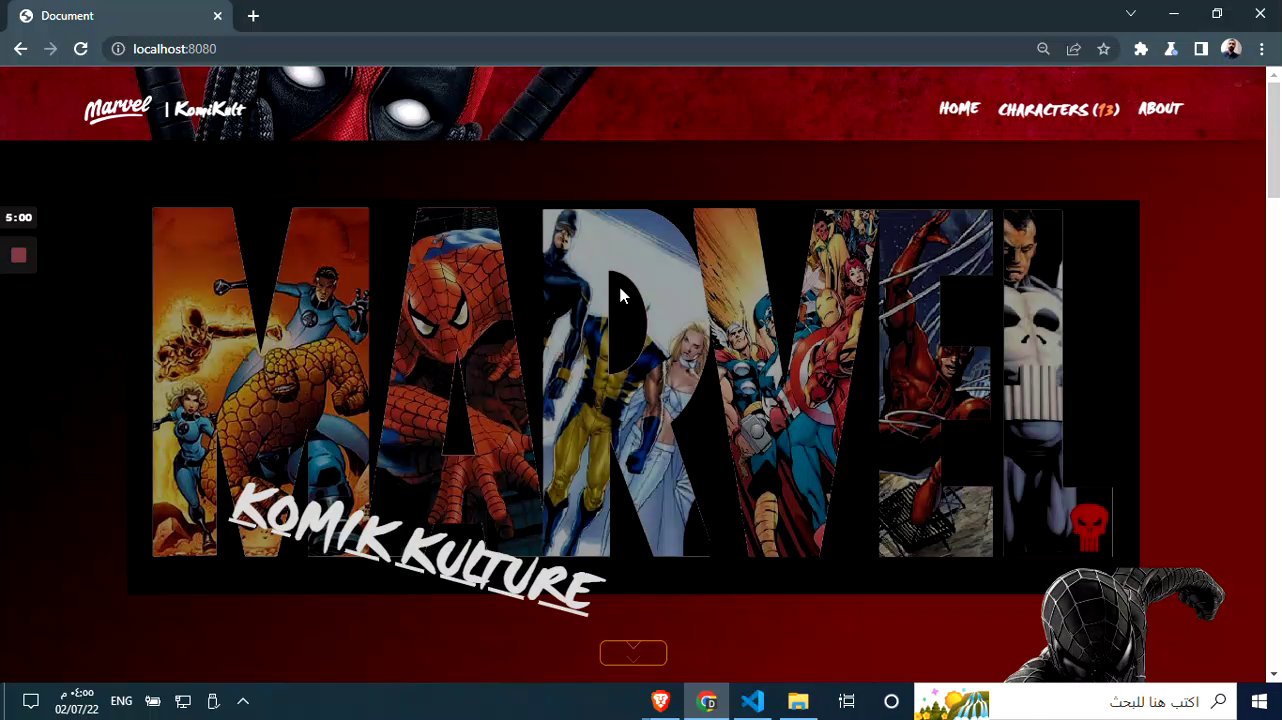Viewport: 1282px width, 720px height.
Task: Switch to Google Chrome on the taskbar
Action: click(707, 702)
